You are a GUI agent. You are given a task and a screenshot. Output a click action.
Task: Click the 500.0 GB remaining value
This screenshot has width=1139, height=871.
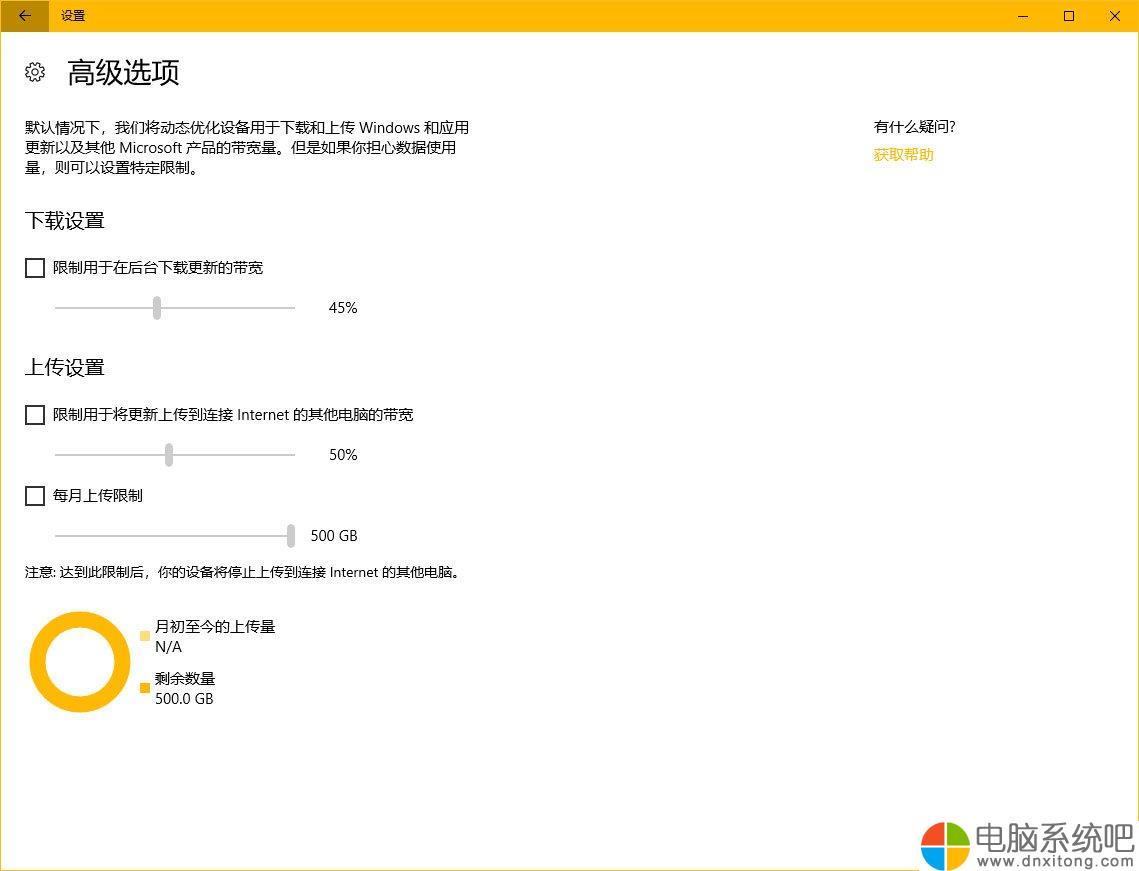click(x=185, y=699)
